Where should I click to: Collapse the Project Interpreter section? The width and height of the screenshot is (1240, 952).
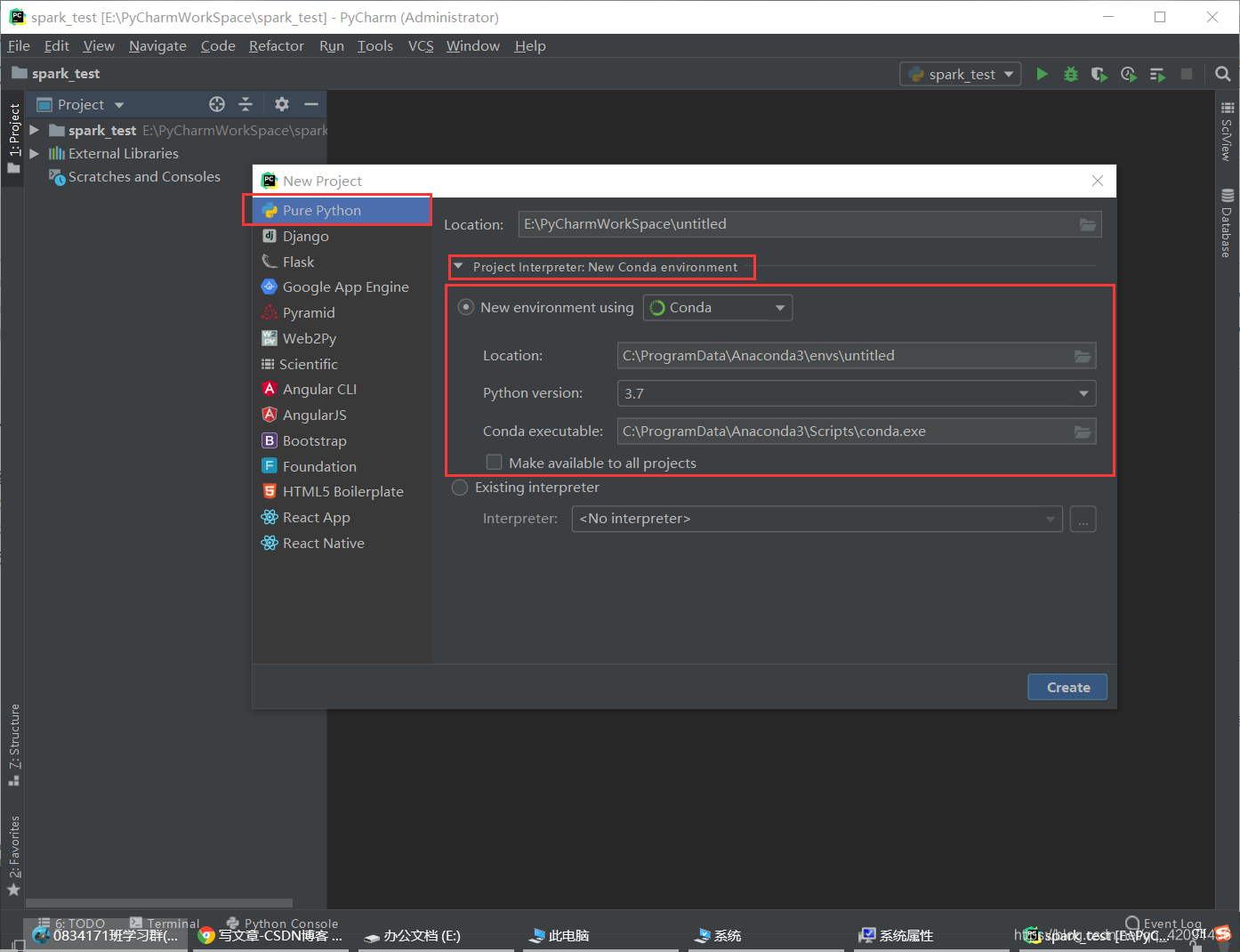pos(458,266)
